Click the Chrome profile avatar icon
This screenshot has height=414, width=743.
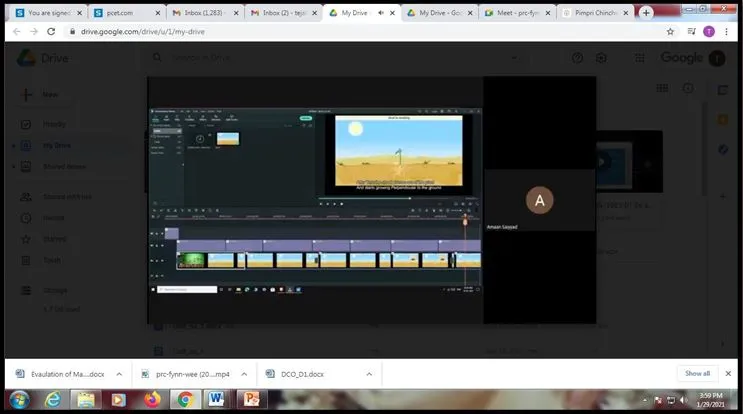click(708, 32)
